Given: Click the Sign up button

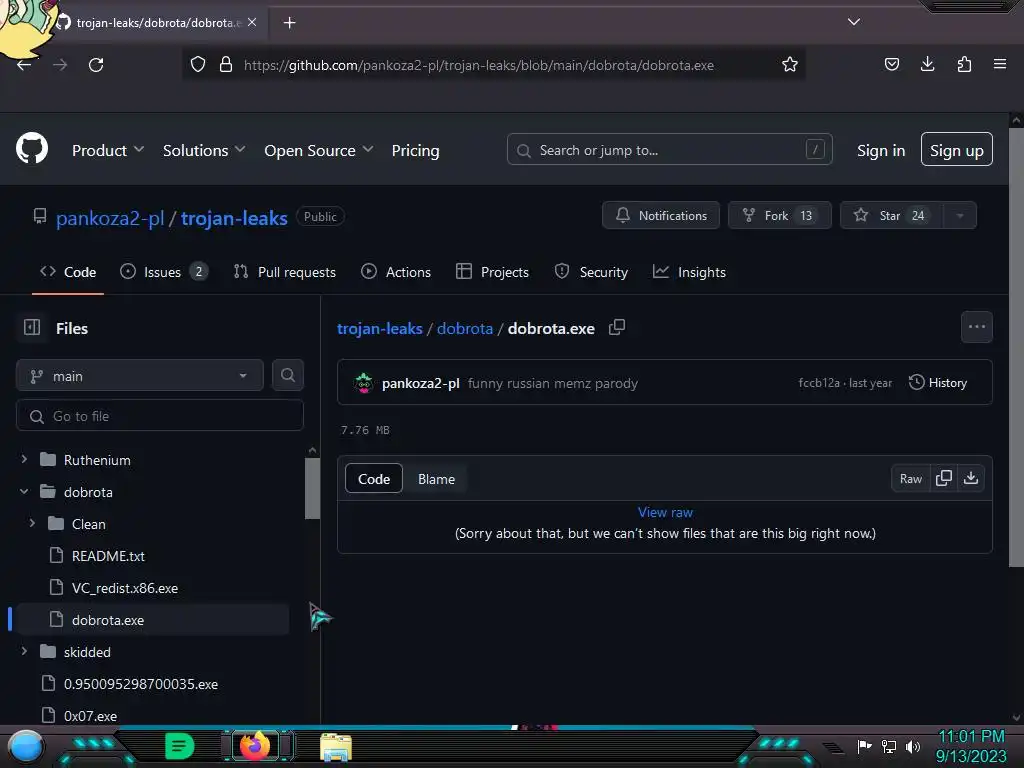Looking at the screenshot, I should pyautogui.click(x=957, y=150).
